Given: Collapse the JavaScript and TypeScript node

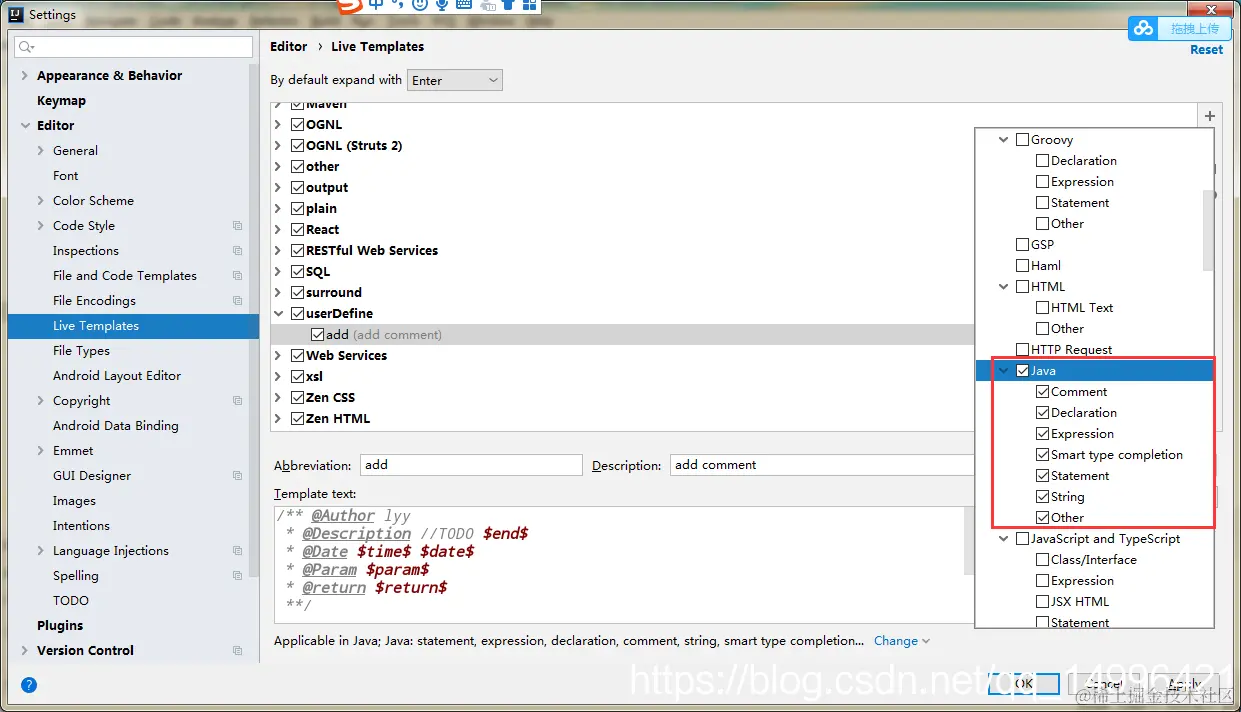Looking at the screenshot, I should [x=1003, y=539].
